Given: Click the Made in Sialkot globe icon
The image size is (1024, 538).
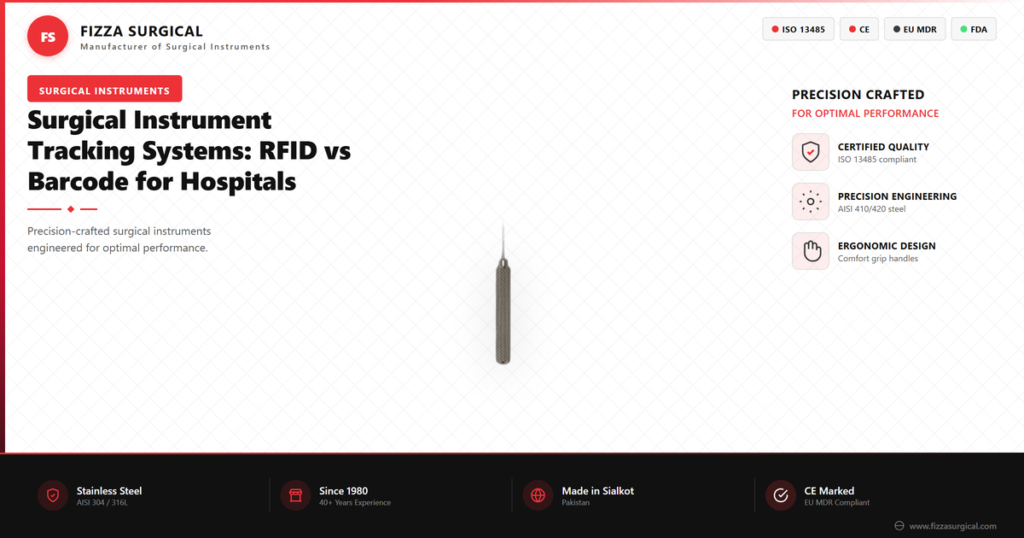Looking at the screenshot, I should (x=537, y=496).
